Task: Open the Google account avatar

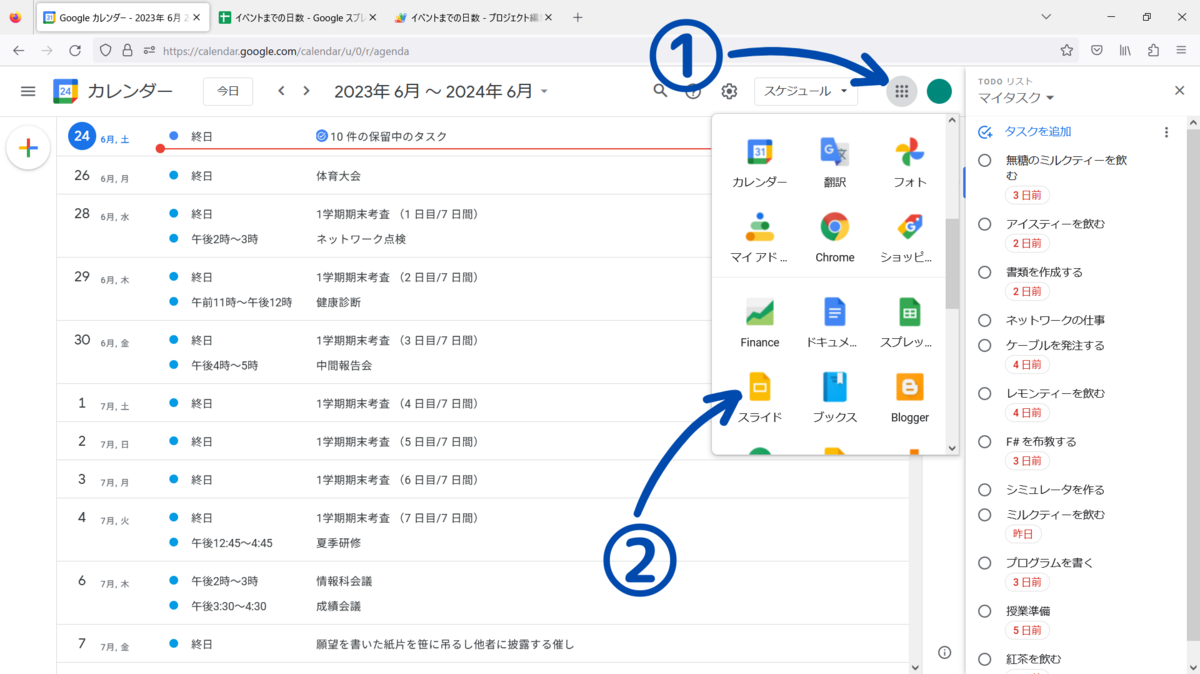Action: [x=939, y=91]
